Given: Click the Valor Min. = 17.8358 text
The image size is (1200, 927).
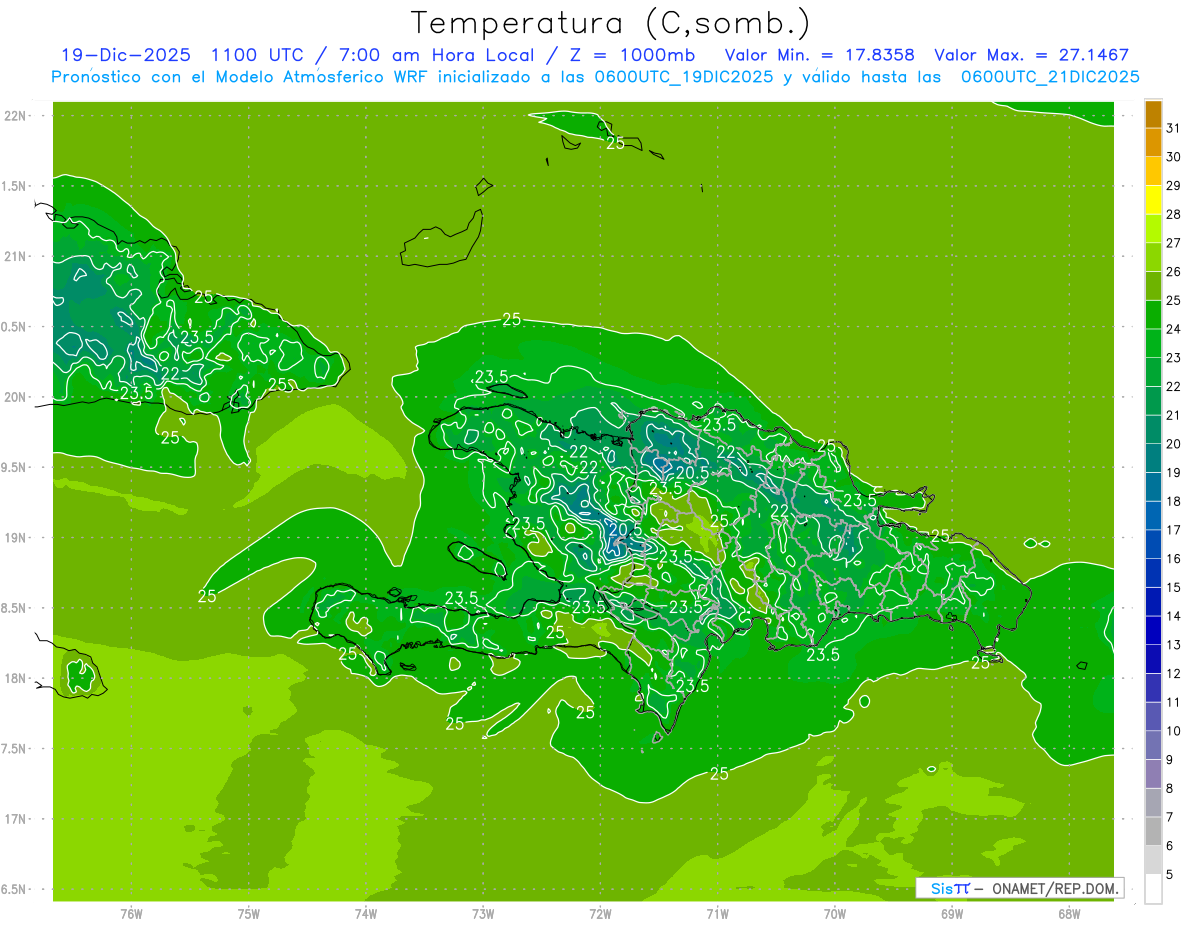Looking at the screenshot, I should pyautogui.click(x=819, y=56).
